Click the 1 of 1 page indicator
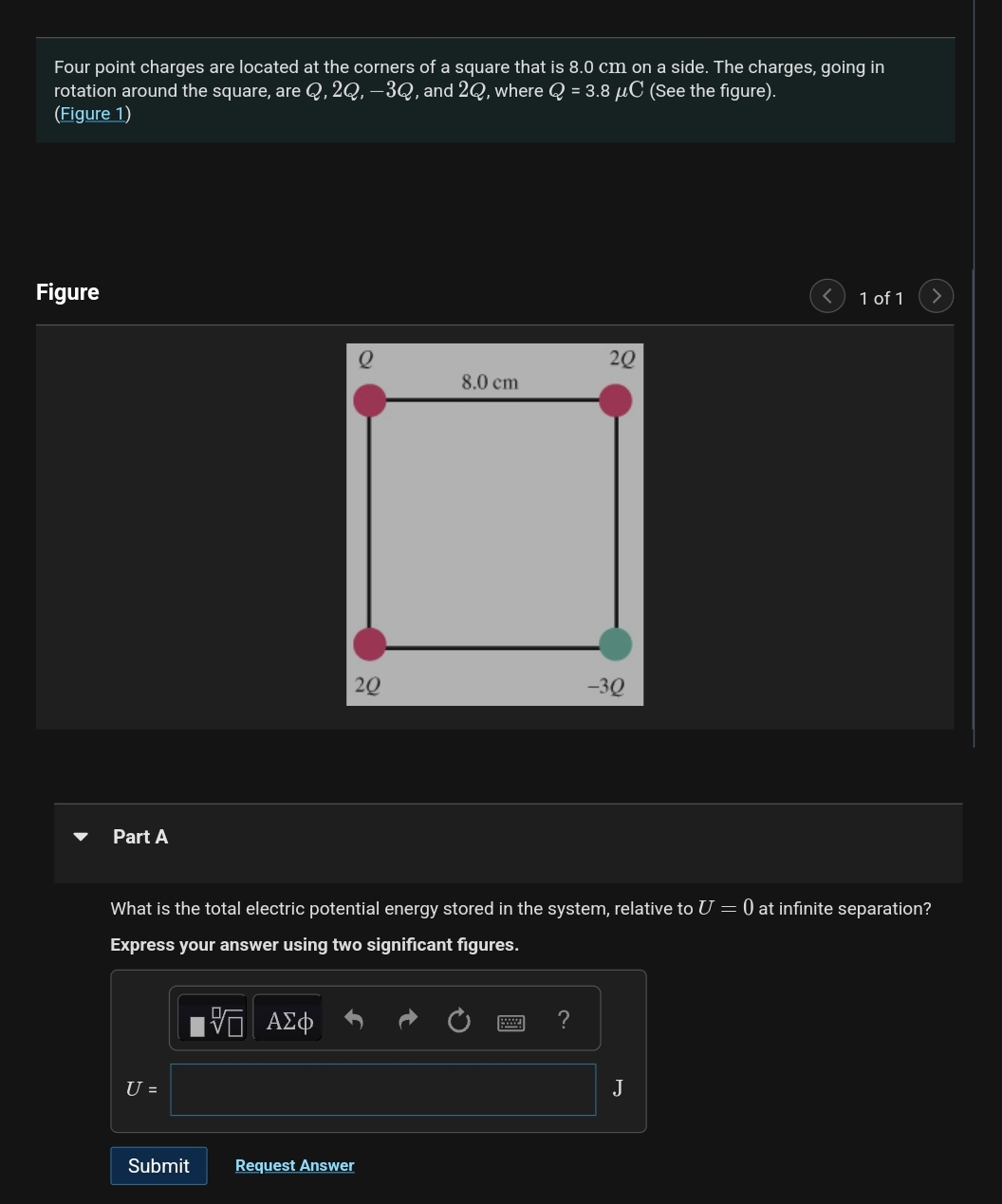This screenshot has width=1002, height=1204. coord(881,297)
